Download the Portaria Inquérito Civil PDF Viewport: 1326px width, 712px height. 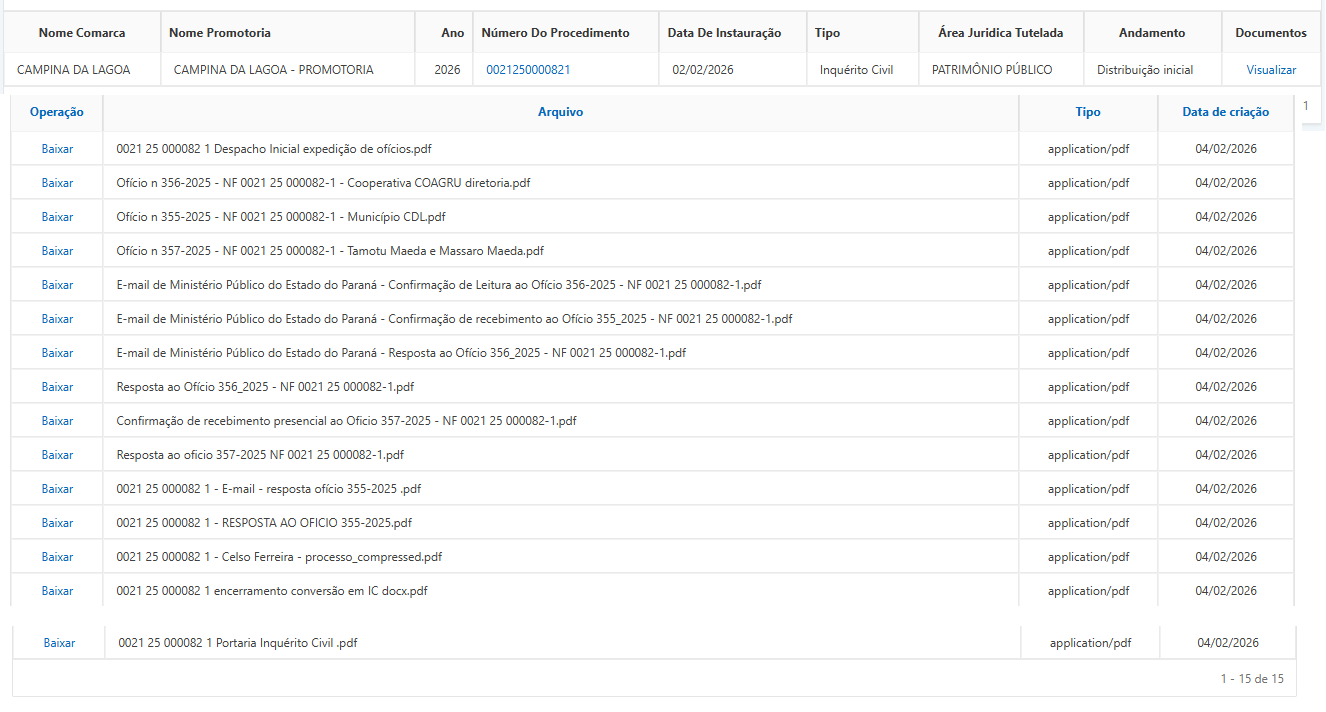[59, 643]
